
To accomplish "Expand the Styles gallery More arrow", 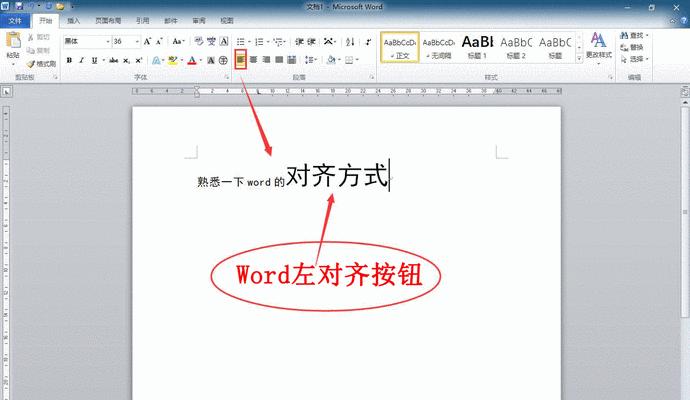I will [580, 58].
